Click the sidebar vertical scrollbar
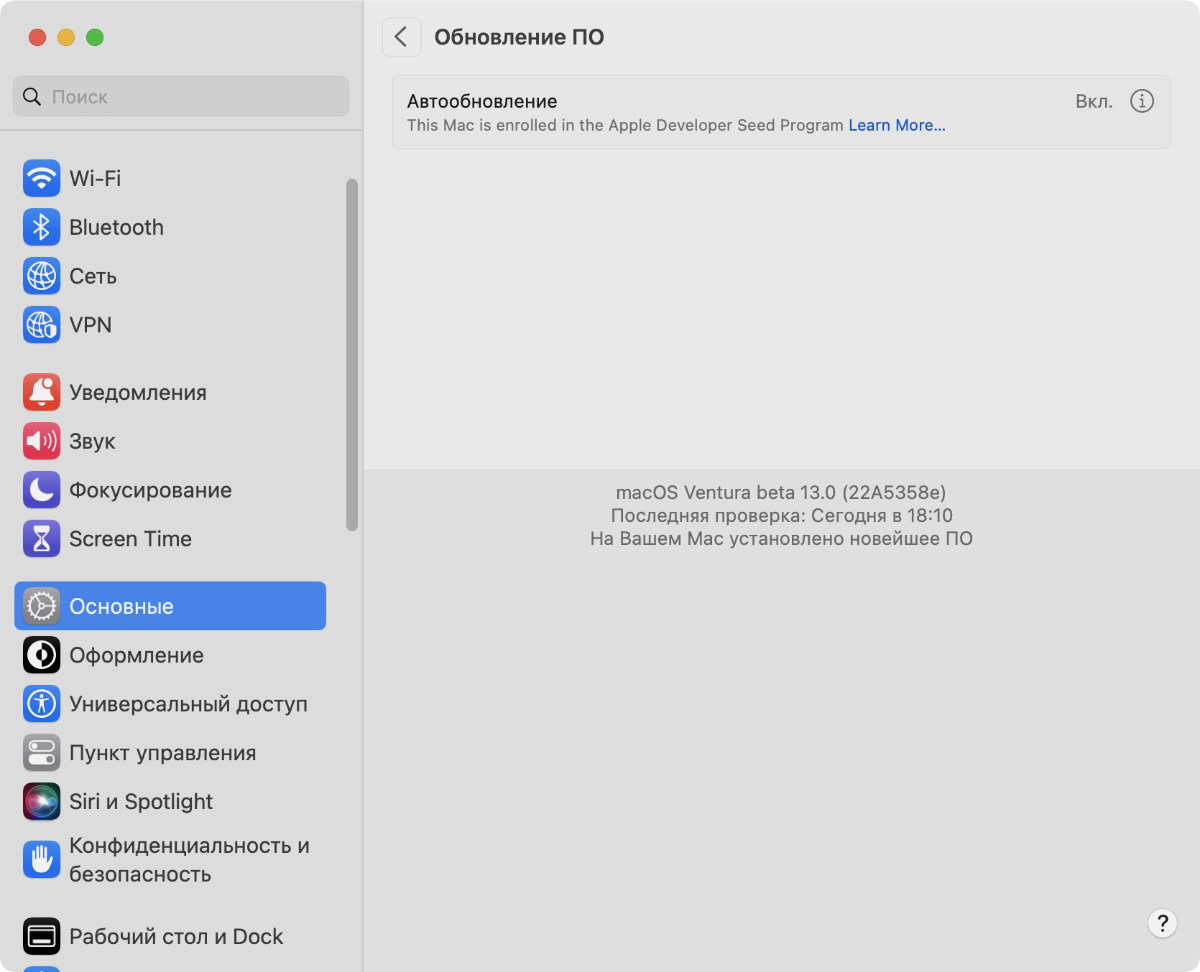1200x972 pixels. (x=351, y=355)
